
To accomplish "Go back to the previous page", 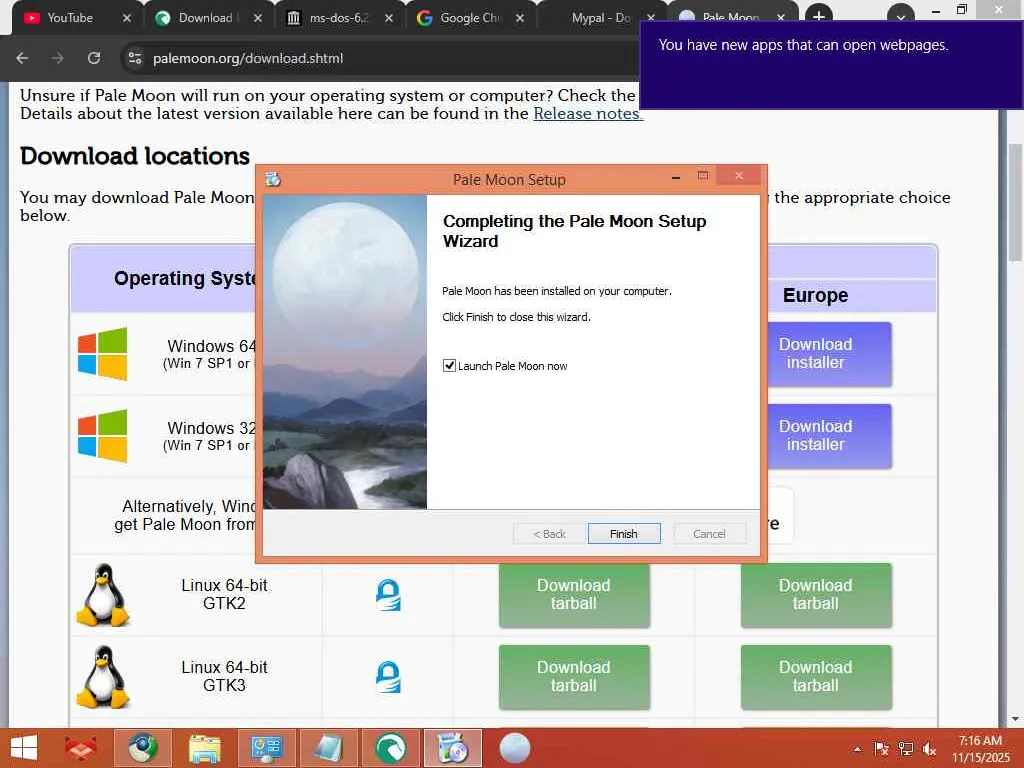I will click(22, 58).
